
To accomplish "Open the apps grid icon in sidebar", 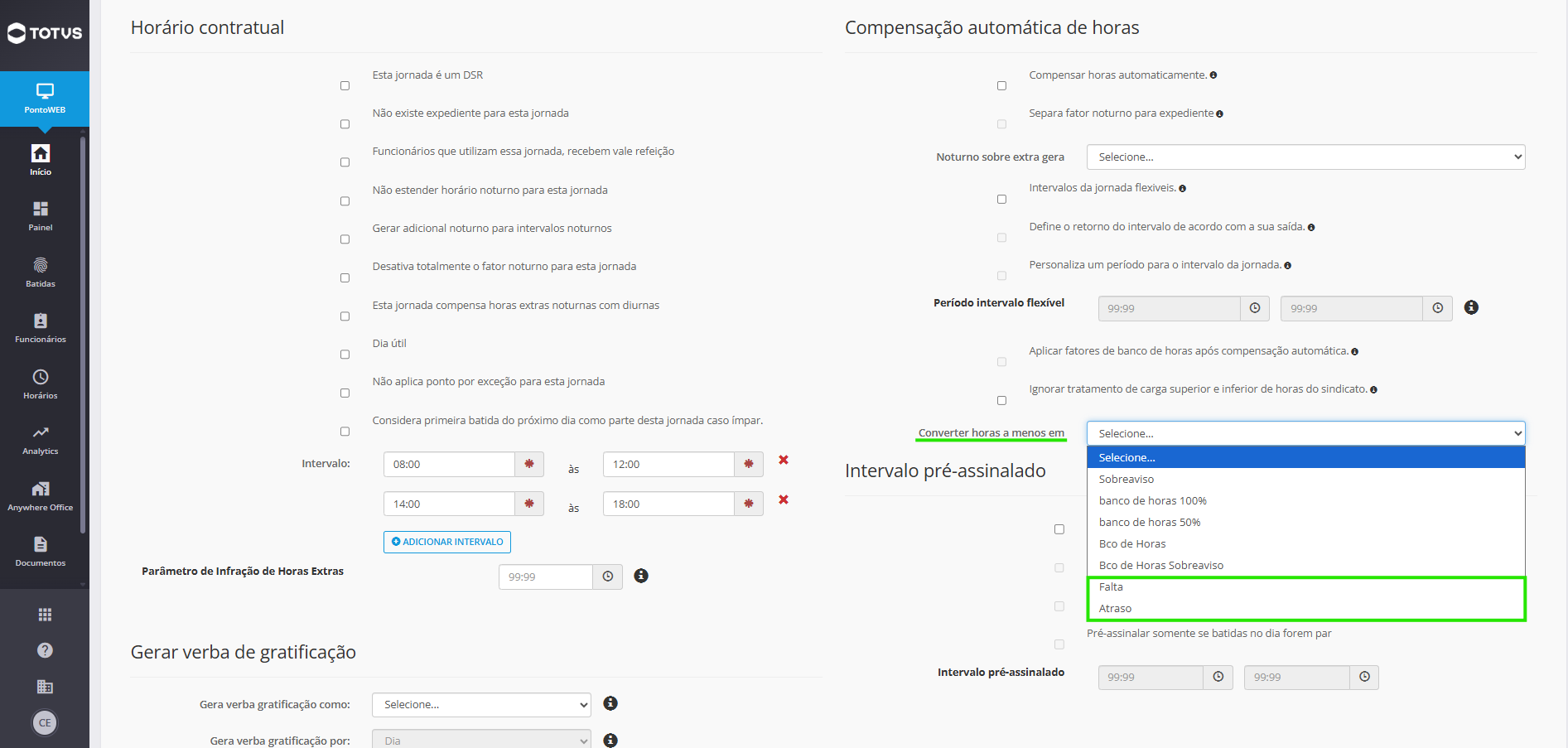I will 45,615.
